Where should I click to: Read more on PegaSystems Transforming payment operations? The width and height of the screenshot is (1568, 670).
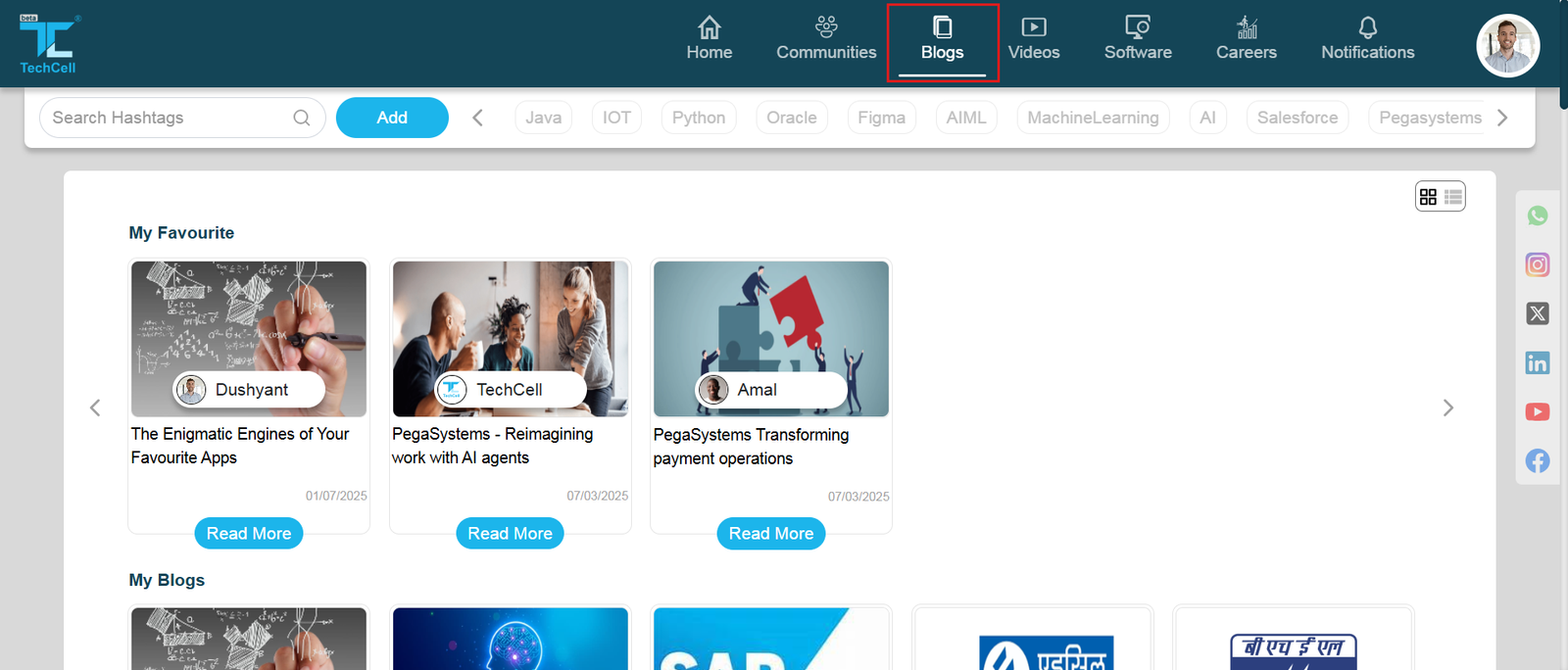(x=770, y=534)
